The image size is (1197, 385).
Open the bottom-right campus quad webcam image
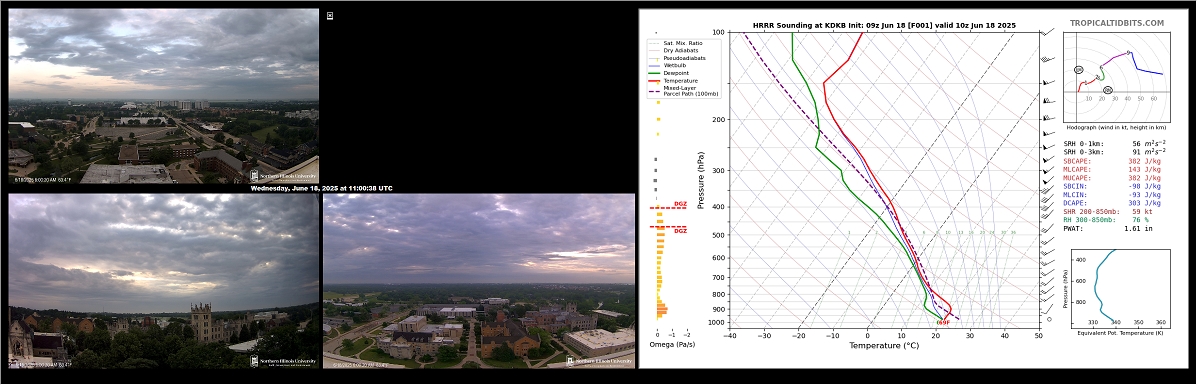click(x=479, y=281)
